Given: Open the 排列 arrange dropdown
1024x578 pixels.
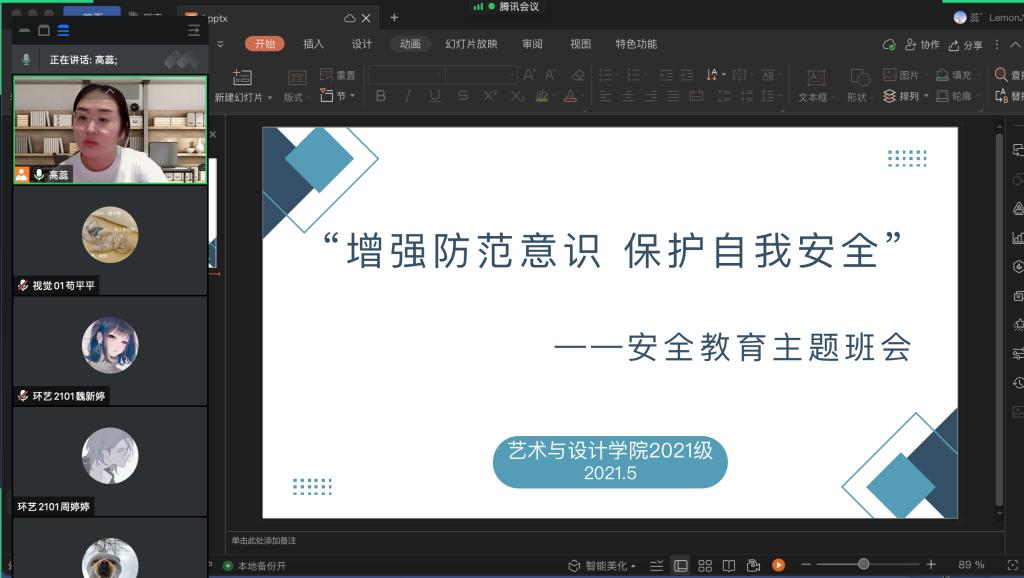Looking at the screenshot, I should coord(906,96).
